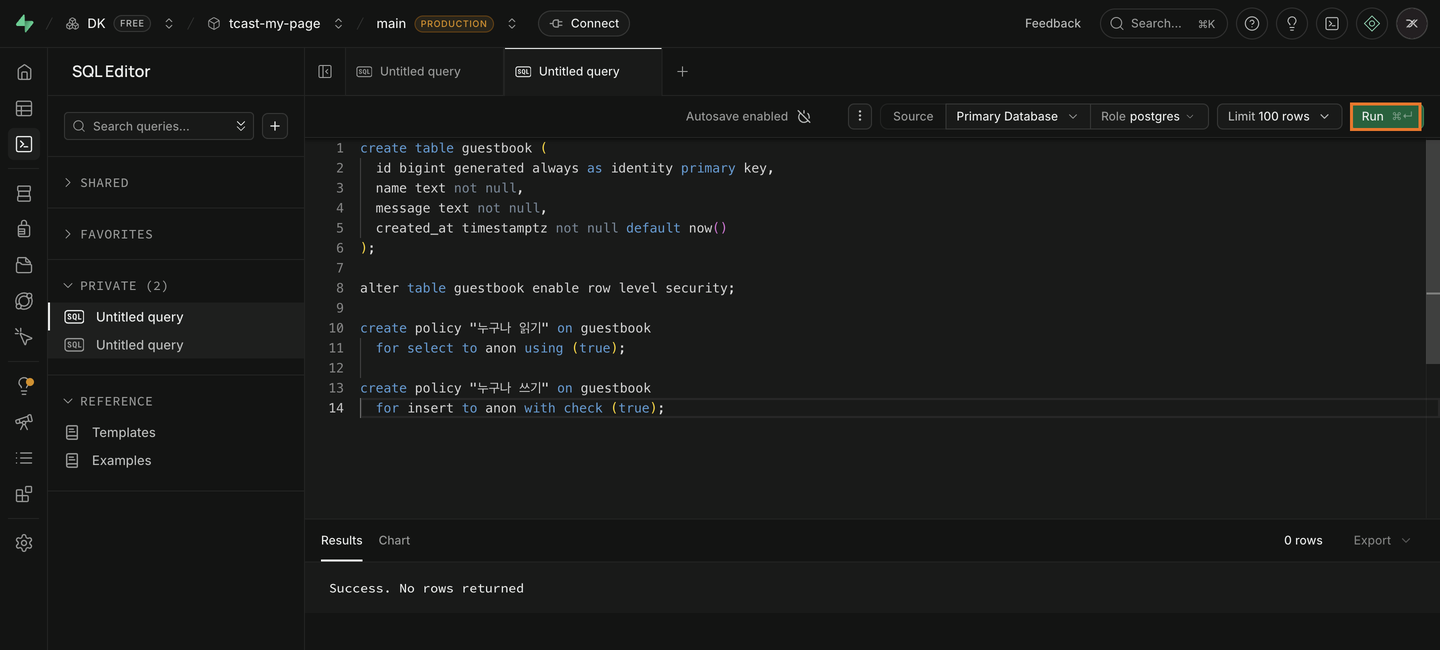Open the Authentication sidebar icon
This screenshot has width=1440, height=650.
24,229
